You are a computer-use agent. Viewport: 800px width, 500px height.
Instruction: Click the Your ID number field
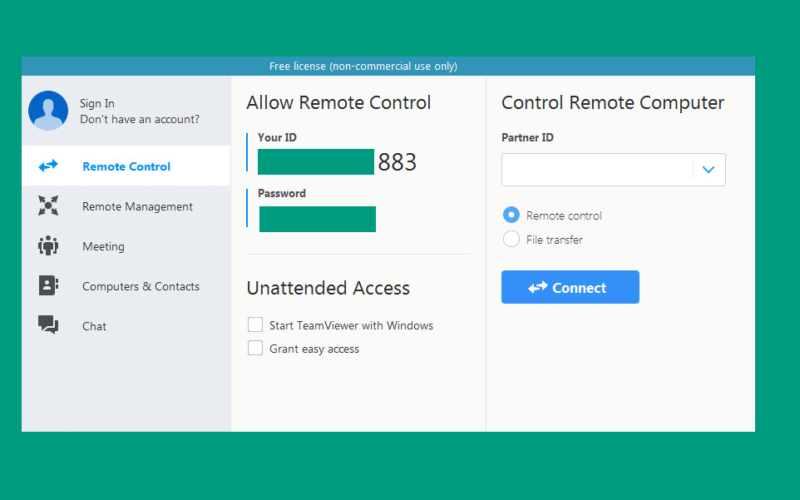(x=337, y=162)
